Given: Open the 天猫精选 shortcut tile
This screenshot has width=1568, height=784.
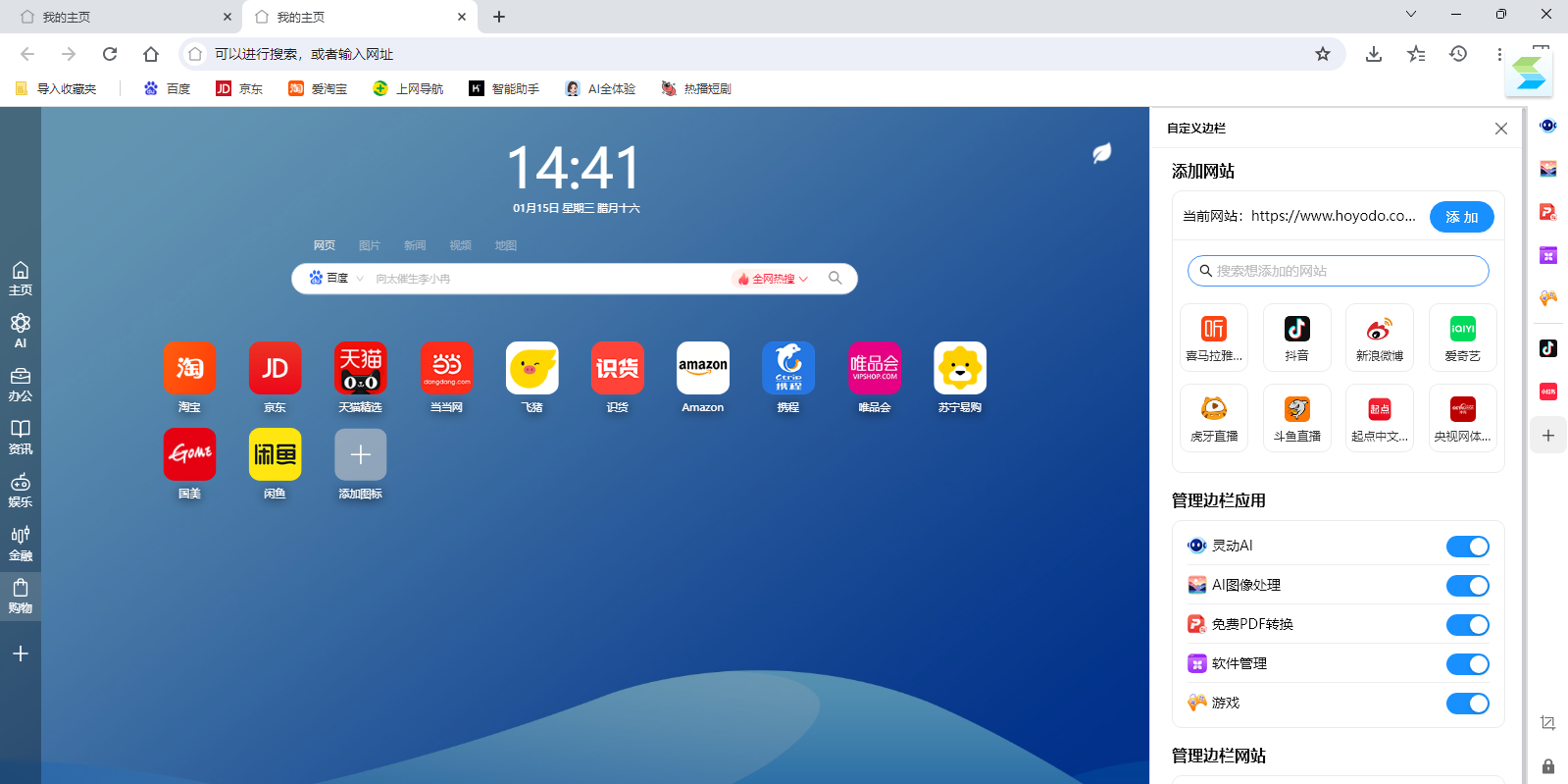Looking at the screenshot, I should coord(361,368).
